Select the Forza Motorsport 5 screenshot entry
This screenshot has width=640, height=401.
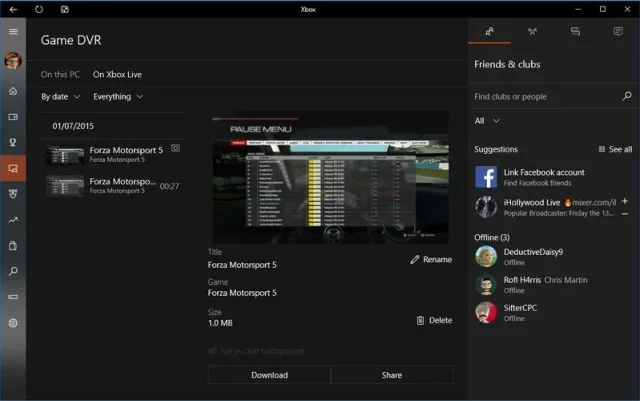(x=113, y=154)
